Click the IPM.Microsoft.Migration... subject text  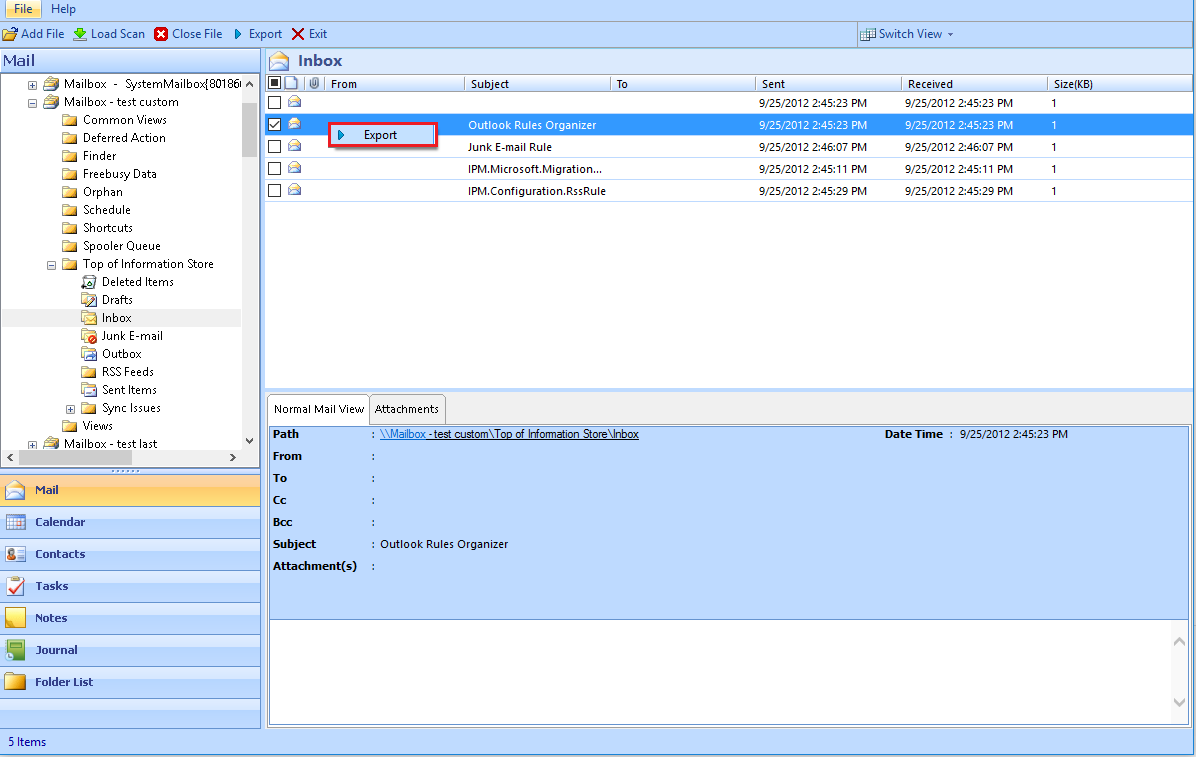pos(535,169)
